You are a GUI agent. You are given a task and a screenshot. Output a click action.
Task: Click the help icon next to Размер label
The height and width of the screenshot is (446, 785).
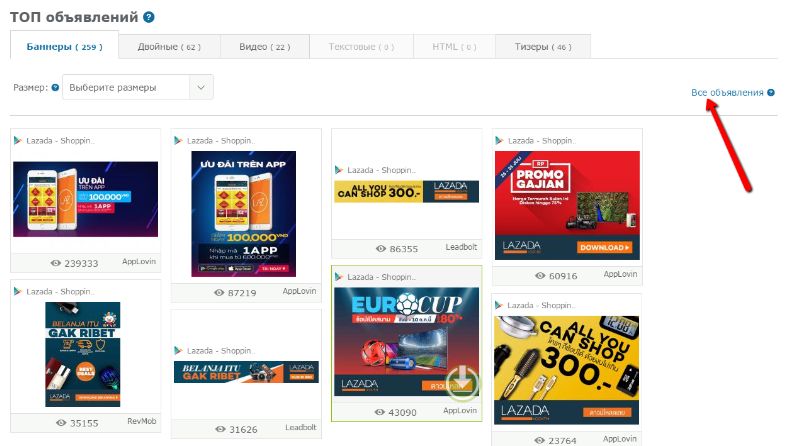coord(55,87)
